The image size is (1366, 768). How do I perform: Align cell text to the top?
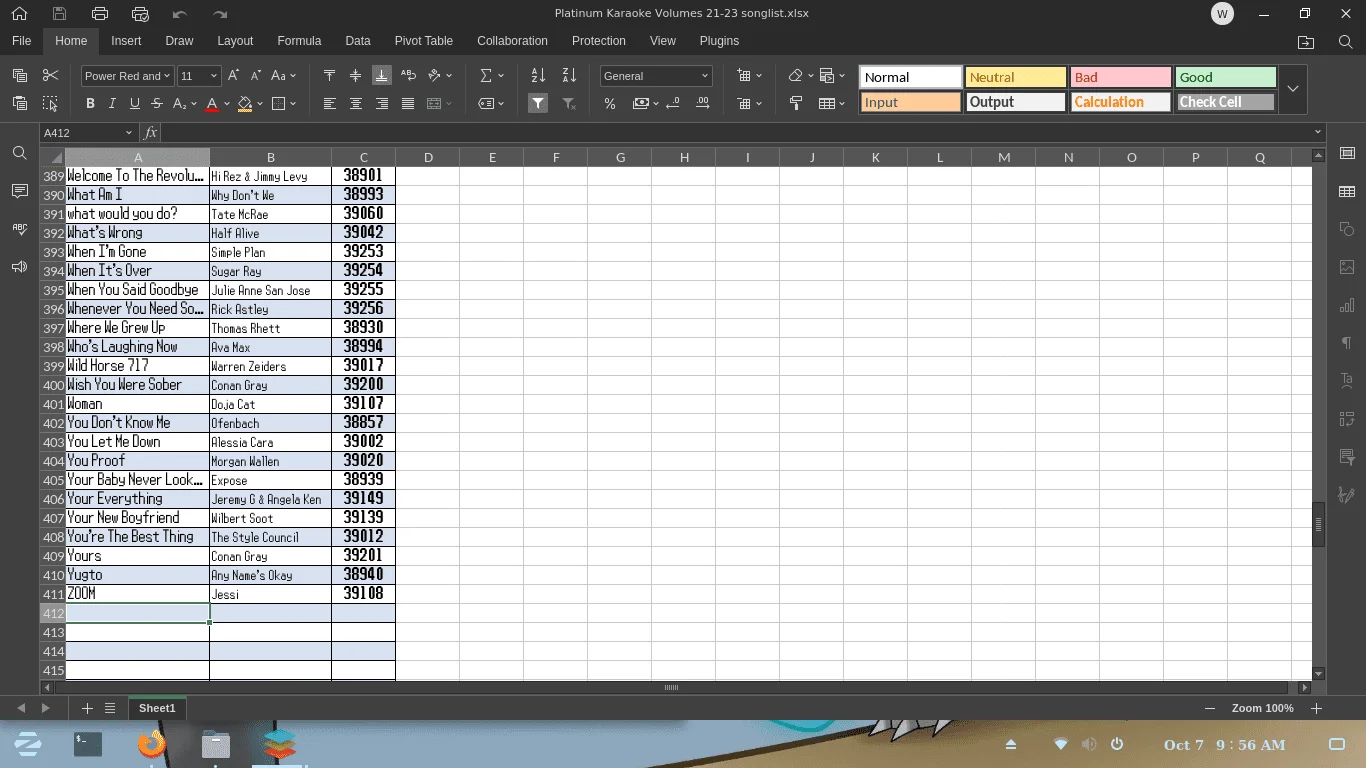(x=329, y=76)
